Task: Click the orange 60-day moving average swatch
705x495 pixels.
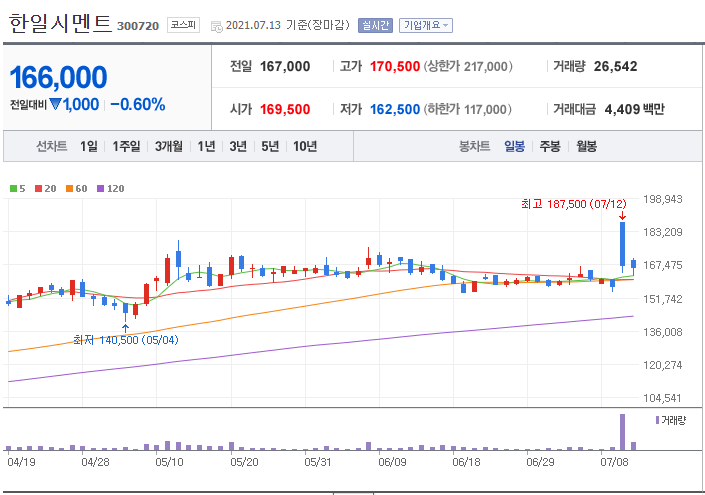Action: (x=69, y=188)
